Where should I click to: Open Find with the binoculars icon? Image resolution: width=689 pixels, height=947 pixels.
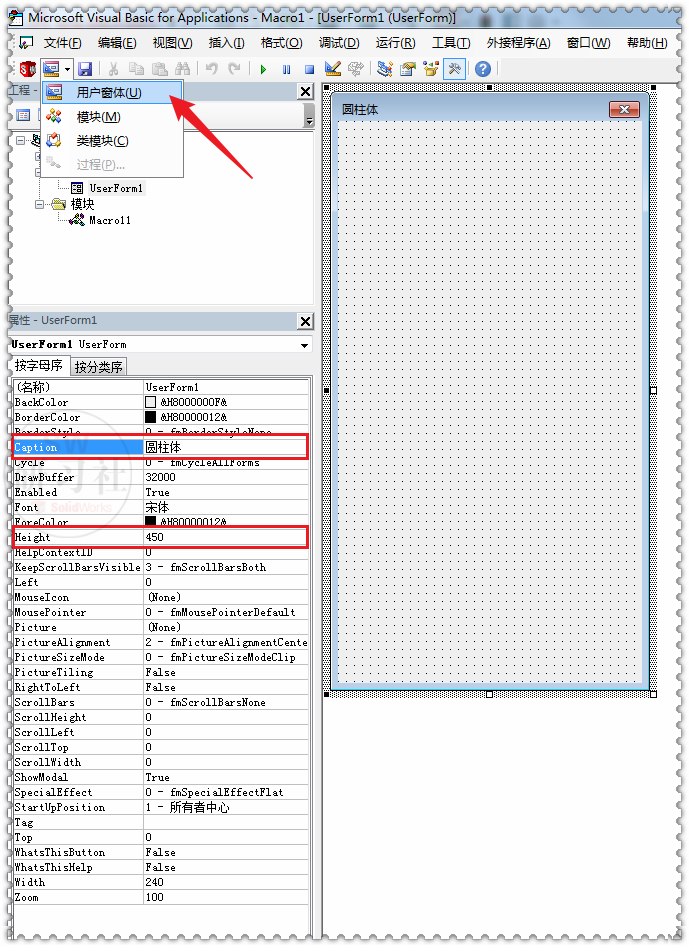point(182,69)
